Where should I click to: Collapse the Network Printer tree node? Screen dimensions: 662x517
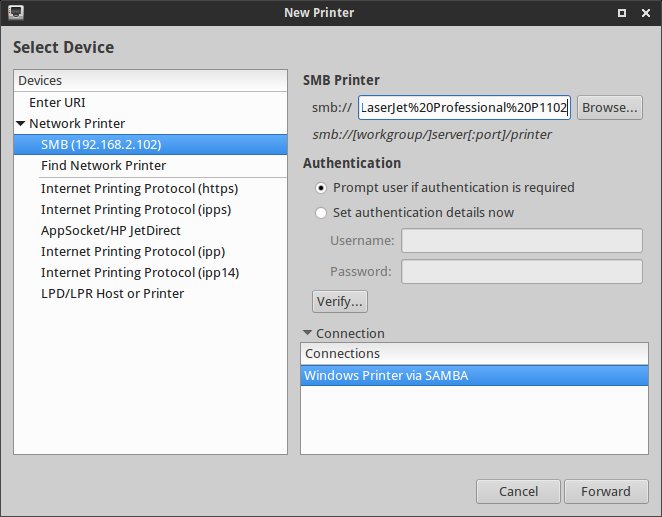point(21,124)
